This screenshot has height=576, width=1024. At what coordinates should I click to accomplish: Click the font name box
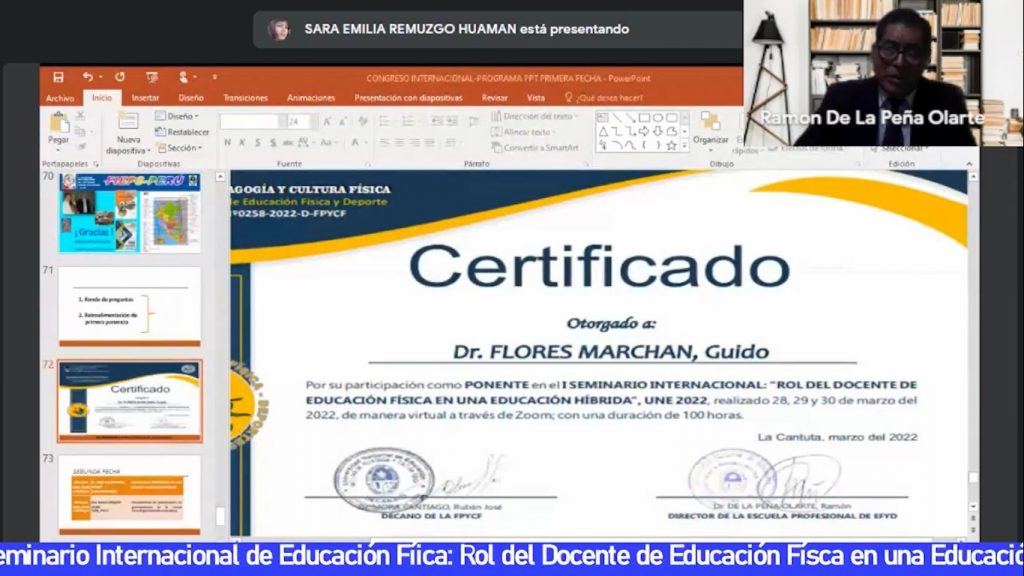click(251, 121)
